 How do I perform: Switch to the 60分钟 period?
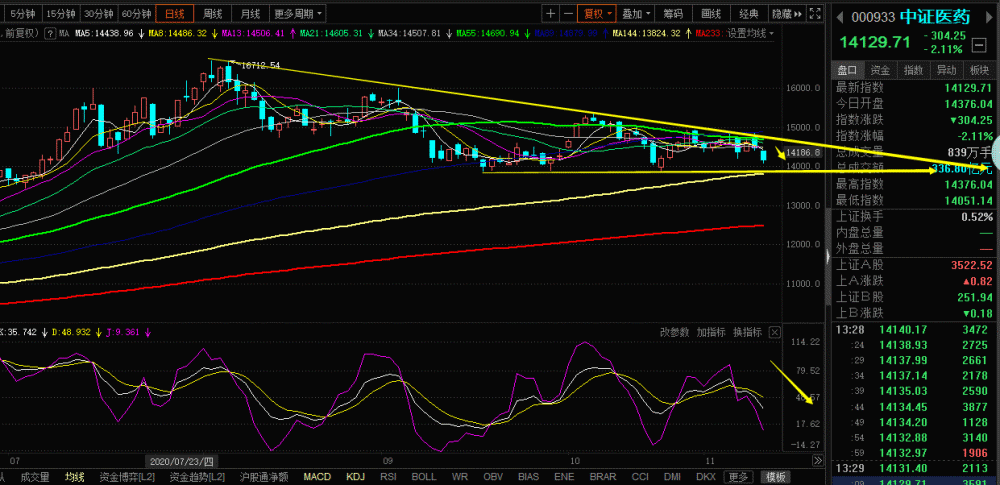pyautogui.click(x=136, y=13)
